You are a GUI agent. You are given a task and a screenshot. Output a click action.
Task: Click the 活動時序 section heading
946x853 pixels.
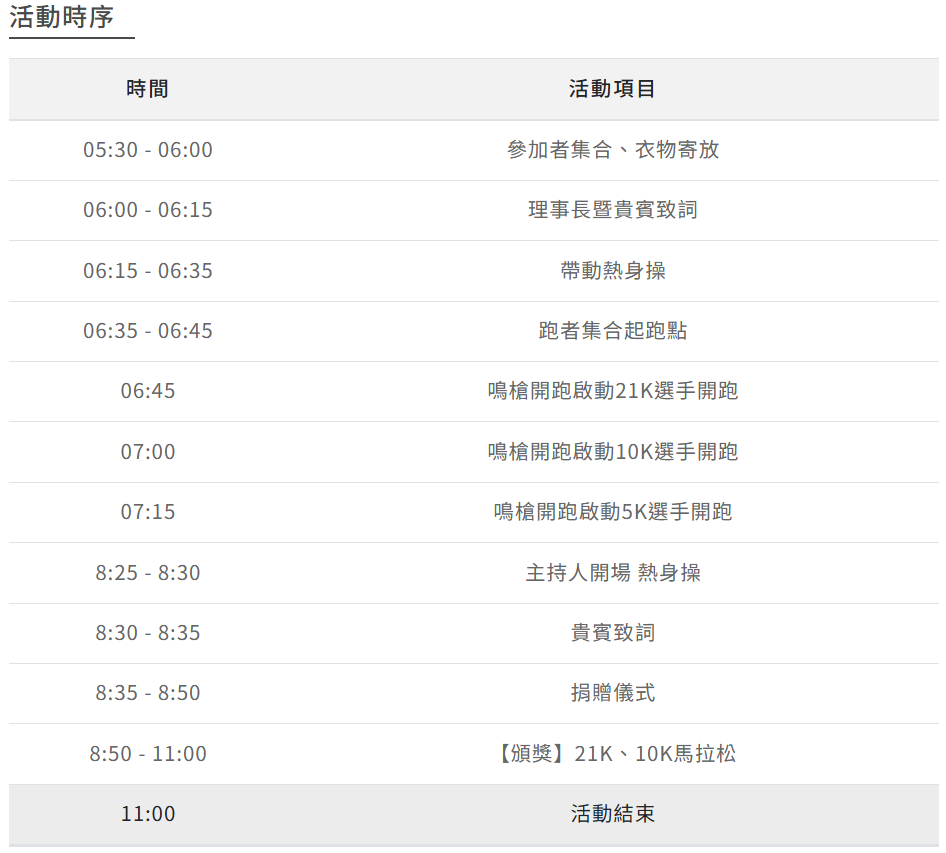pos(62,18)
